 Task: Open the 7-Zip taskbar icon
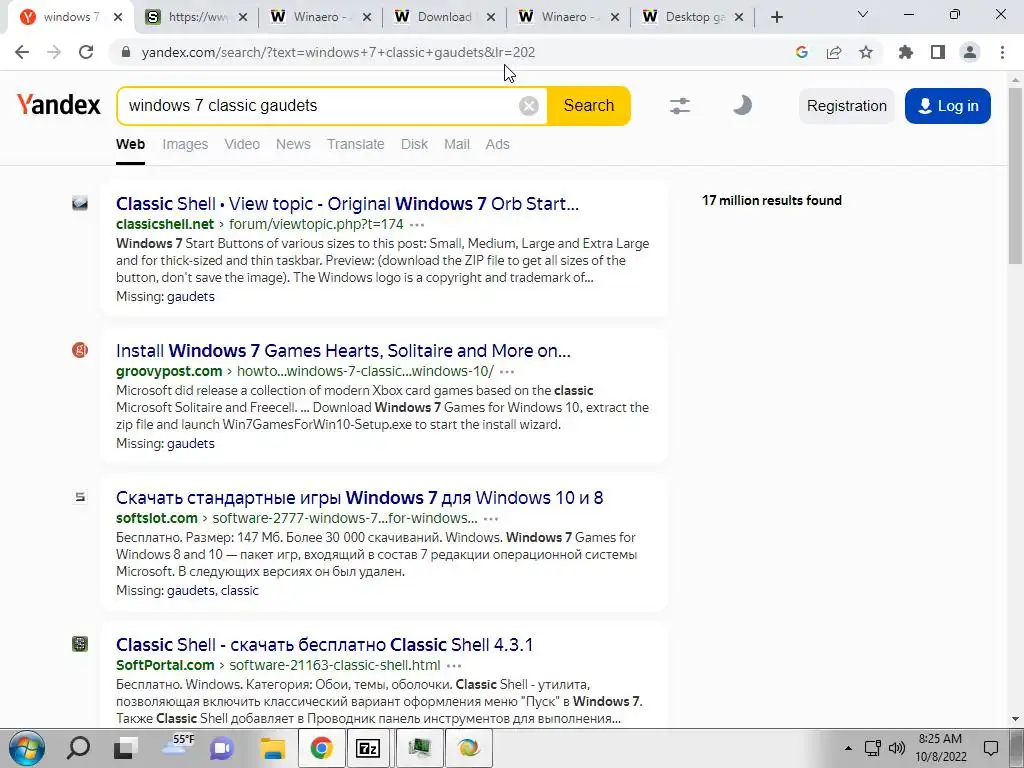pyautogui.click(x=368, y=748)
